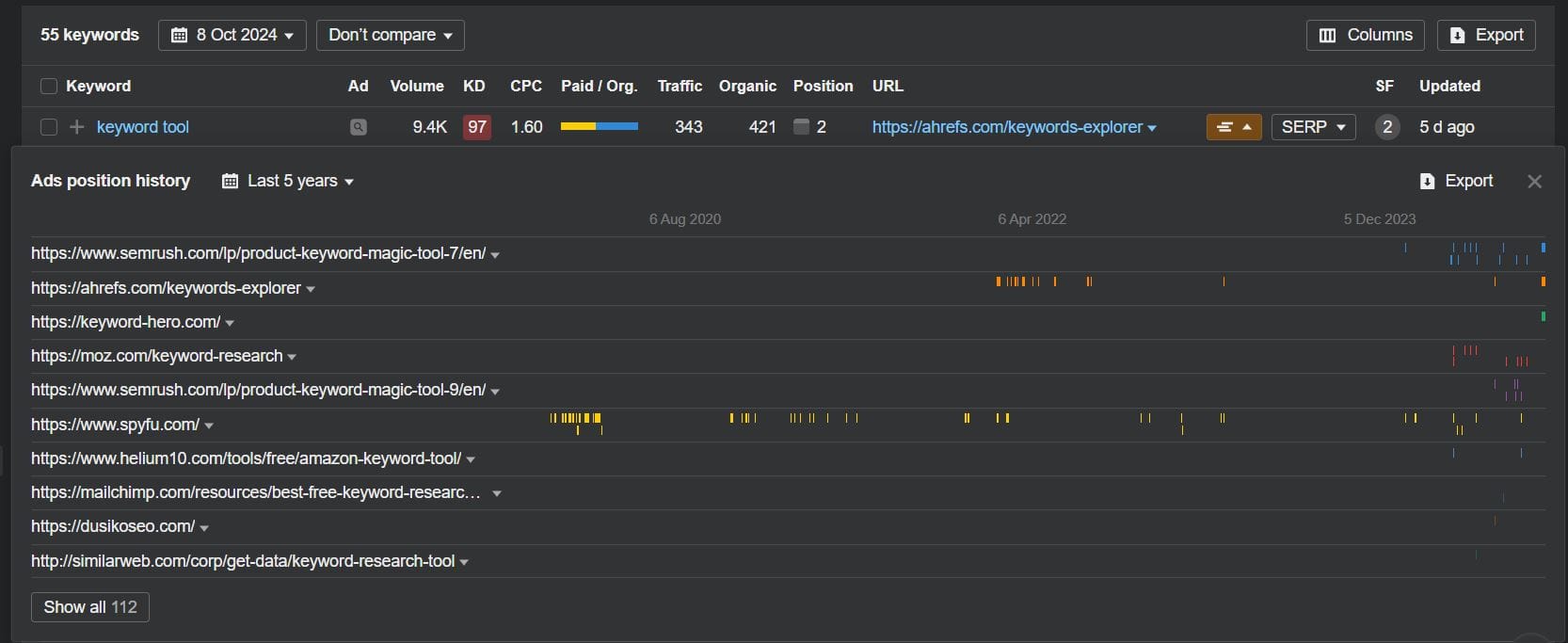Image resolution: width=1568 pixels, height=643 pixels.
Task: Expand semrush keyword-magic-tool-9 URL menu
Action: click(x=495, y=392)
